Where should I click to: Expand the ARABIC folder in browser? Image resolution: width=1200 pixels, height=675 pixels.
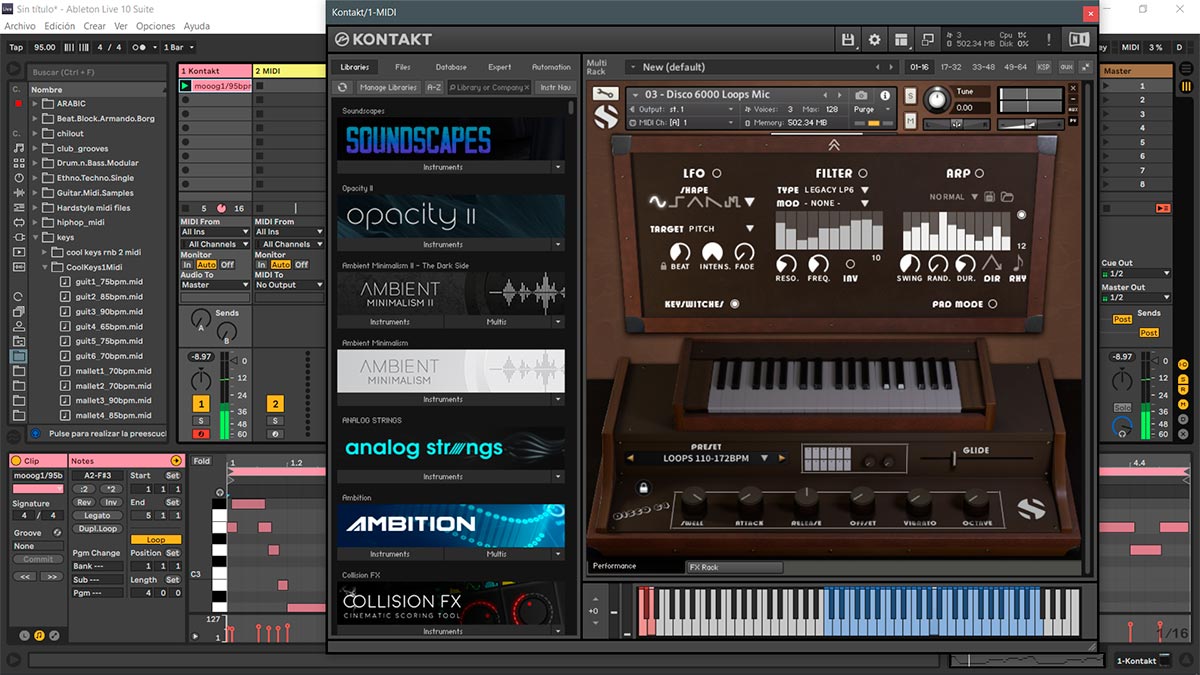point(36,104)
